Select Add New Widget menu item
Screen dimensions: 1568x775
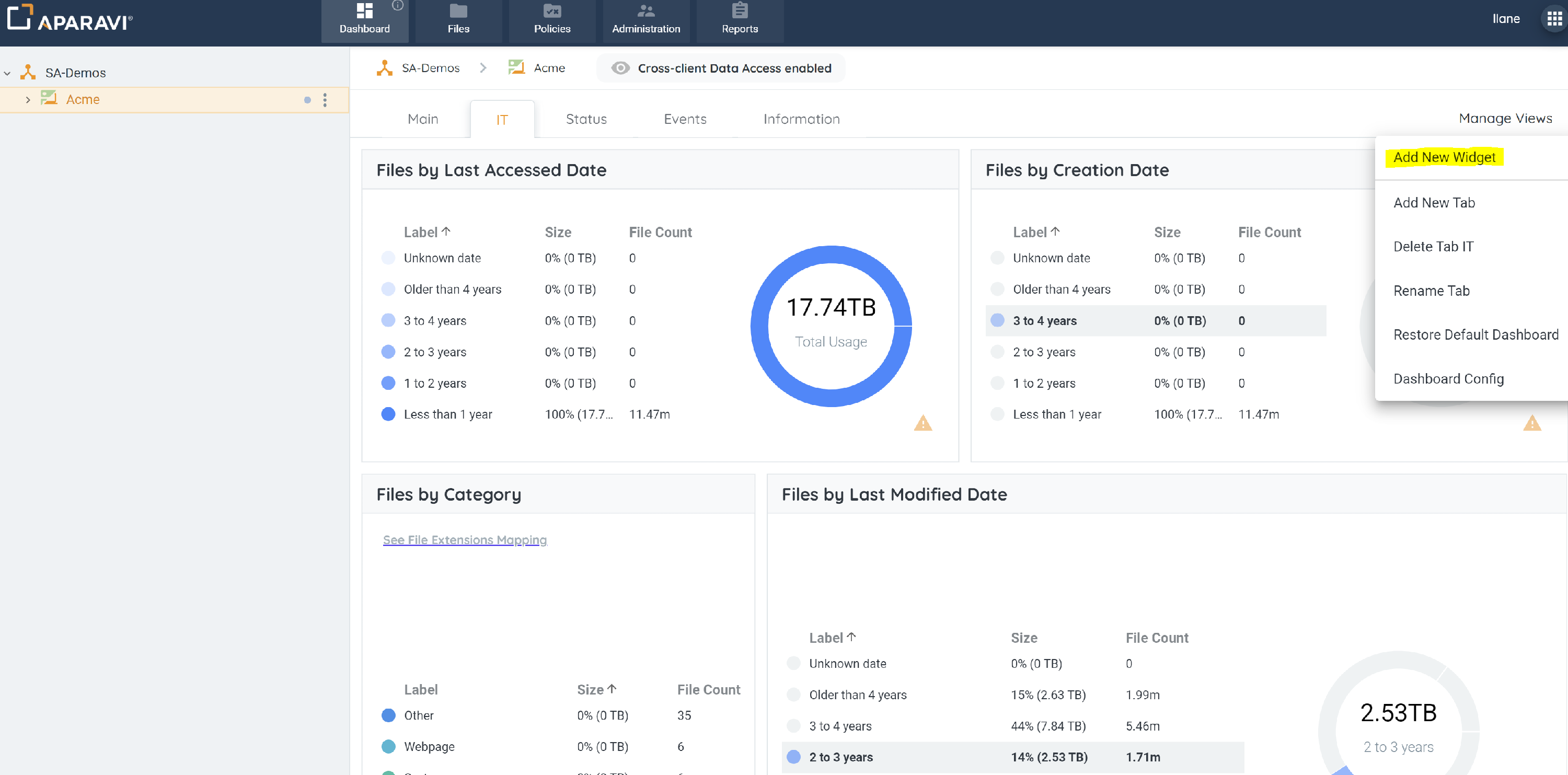1444,158
